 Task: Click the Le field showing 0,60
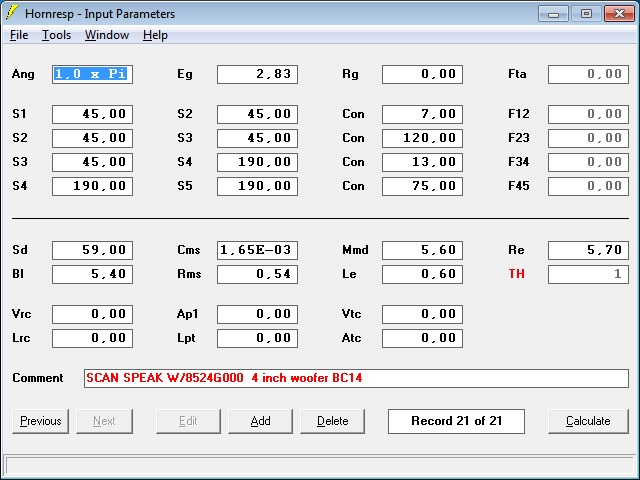422,274
